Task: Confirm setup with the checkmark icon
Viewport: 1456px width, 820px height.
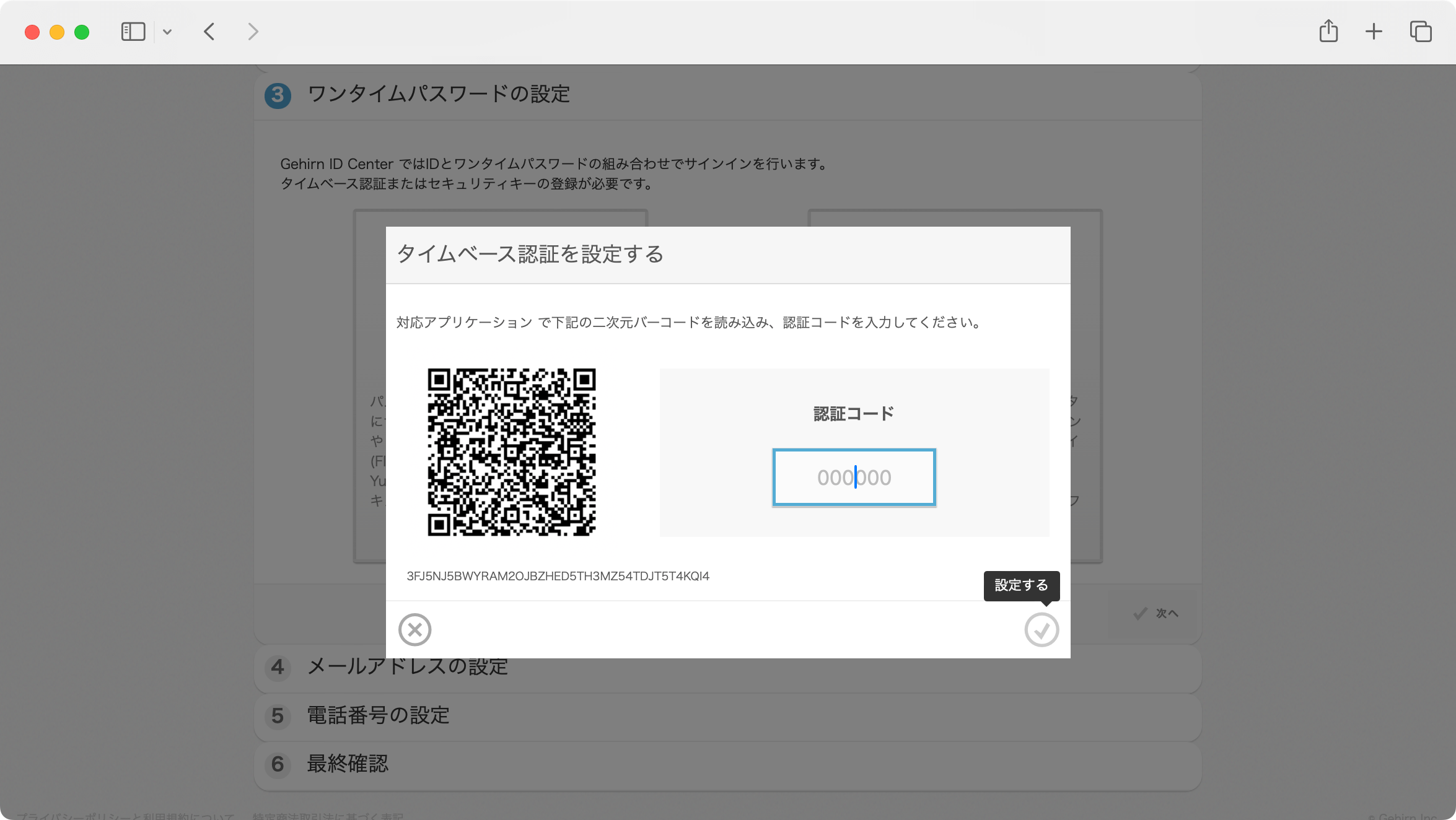Action: [1041, 630]
